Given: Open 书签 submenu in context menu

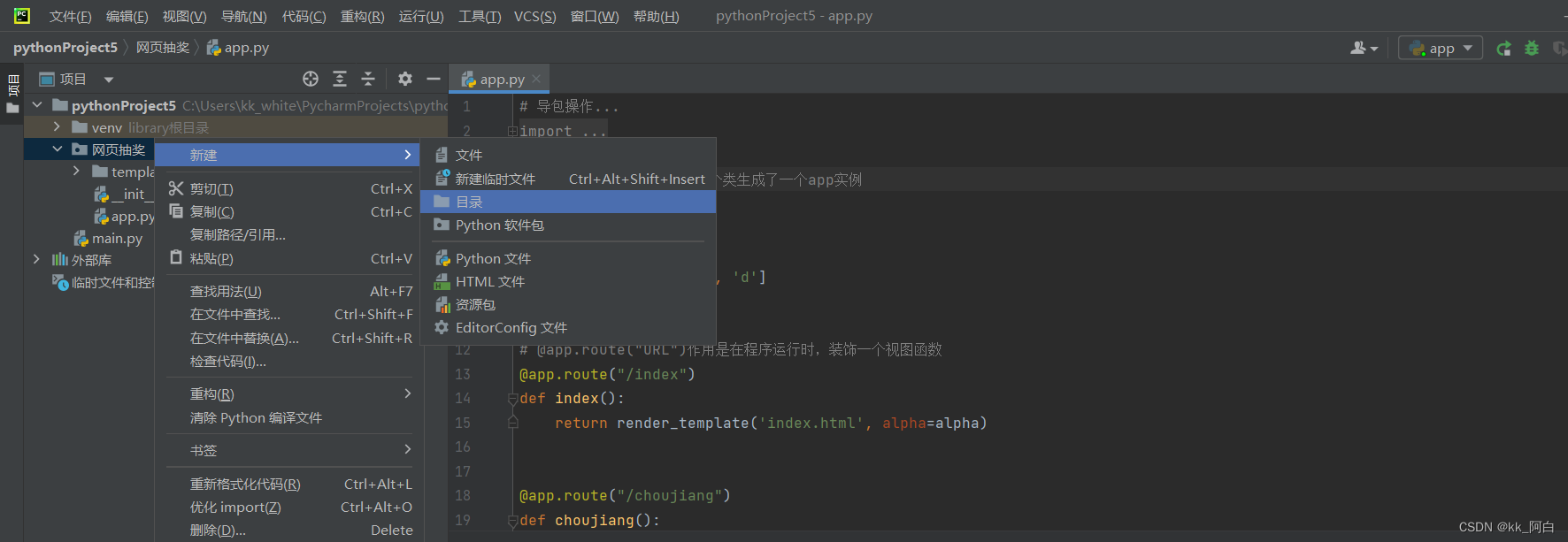Looking at the screenshot, I should tap(288, 451).
